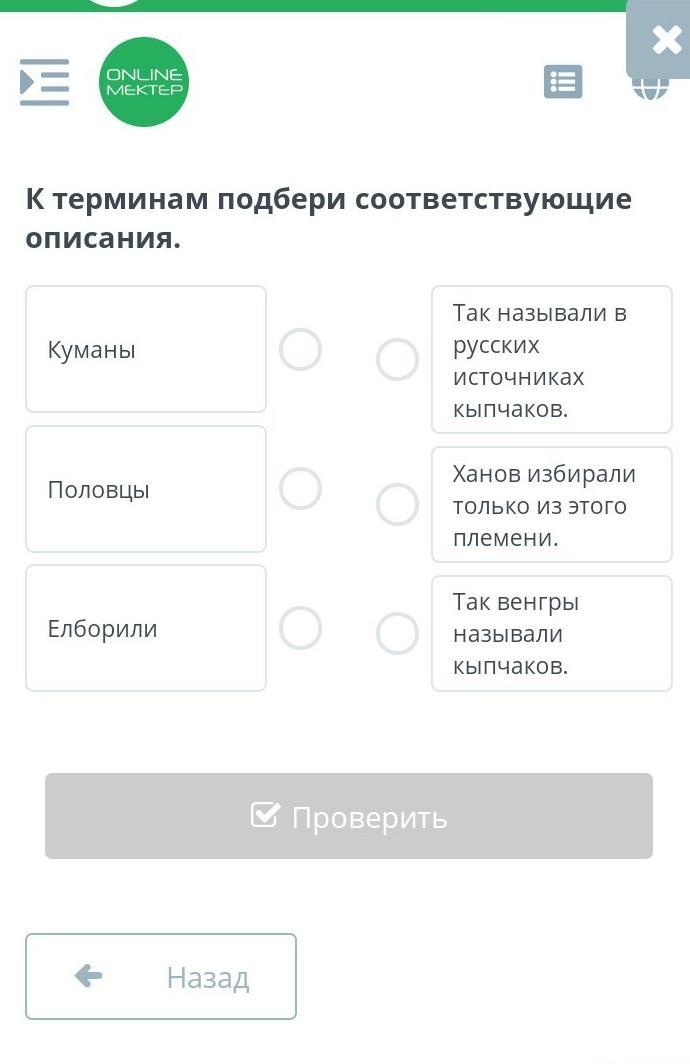Select radio for 'Так называли в русских источниках'
The image size is (690, 1064).
pyautogui.click(x=398, y=360)
